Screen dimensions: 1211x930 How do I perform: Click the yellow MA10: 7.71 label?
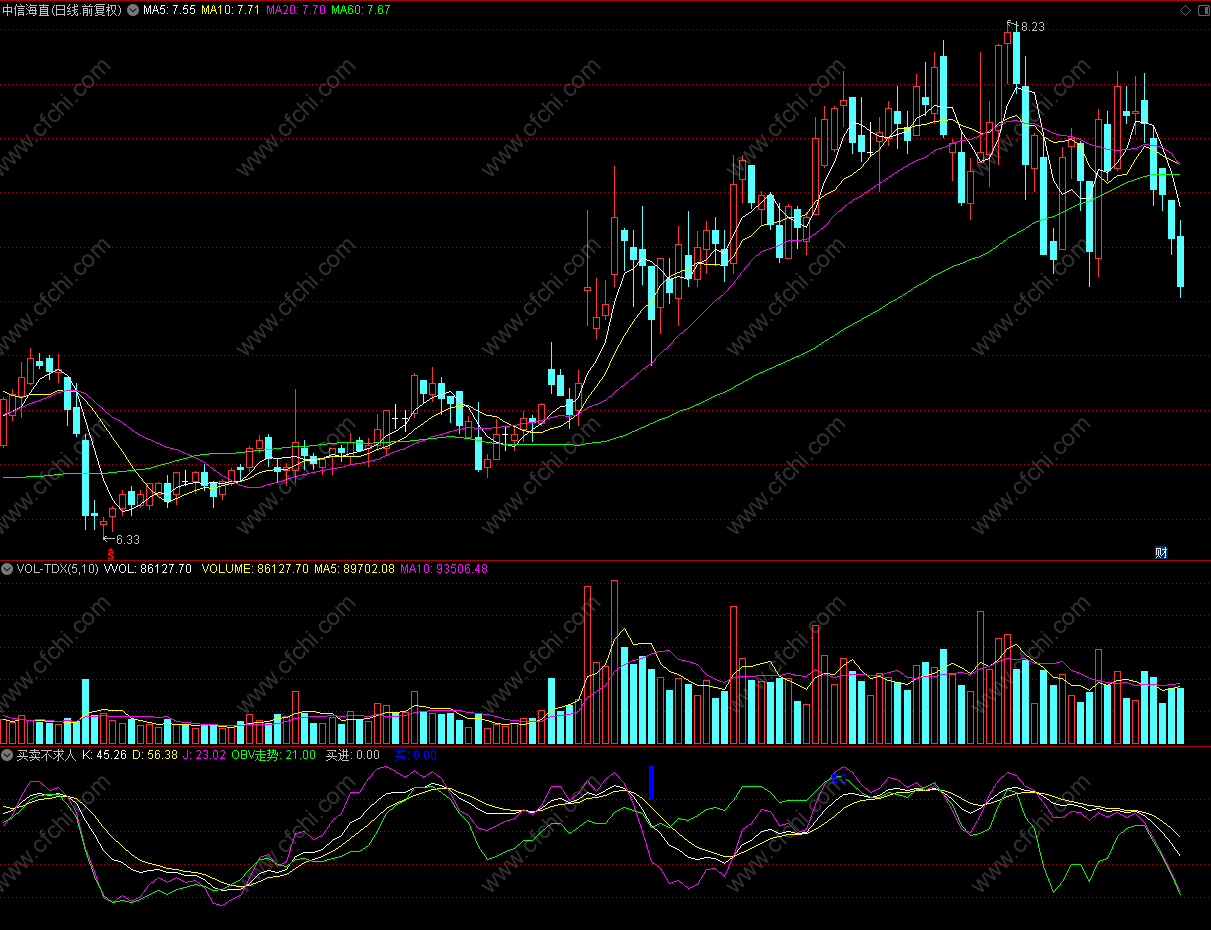(x=232, y=10)
